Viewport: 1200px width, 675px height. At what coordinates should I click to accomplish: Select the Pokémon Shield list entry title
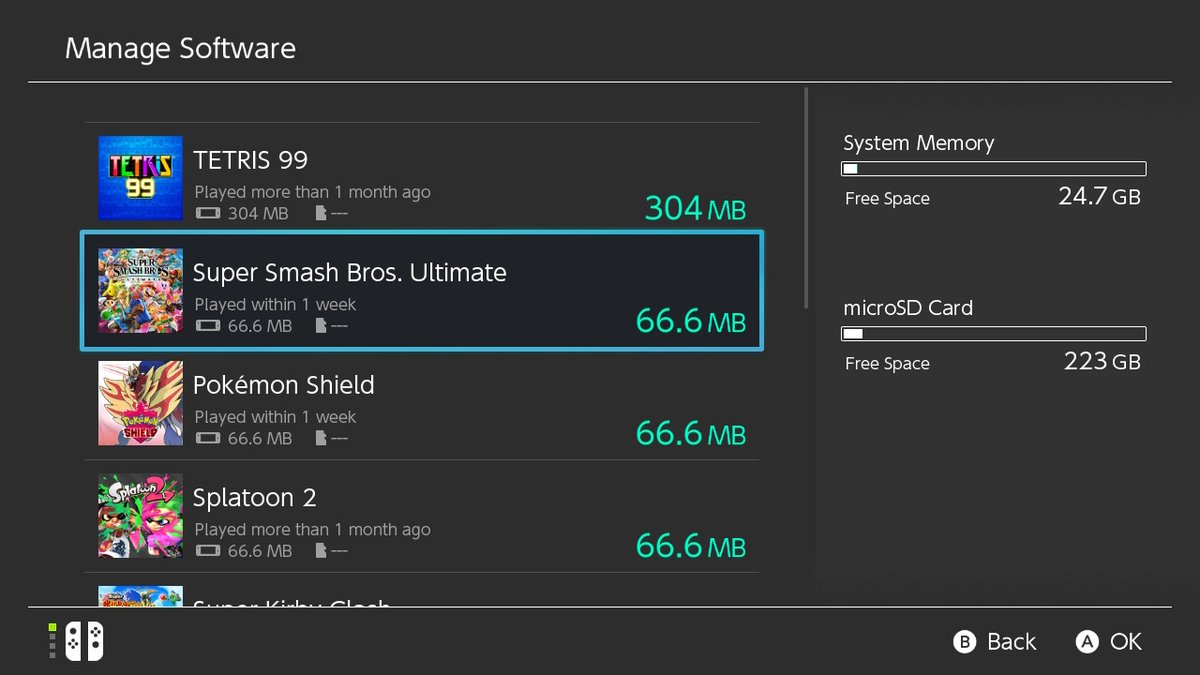pos(283,385)
